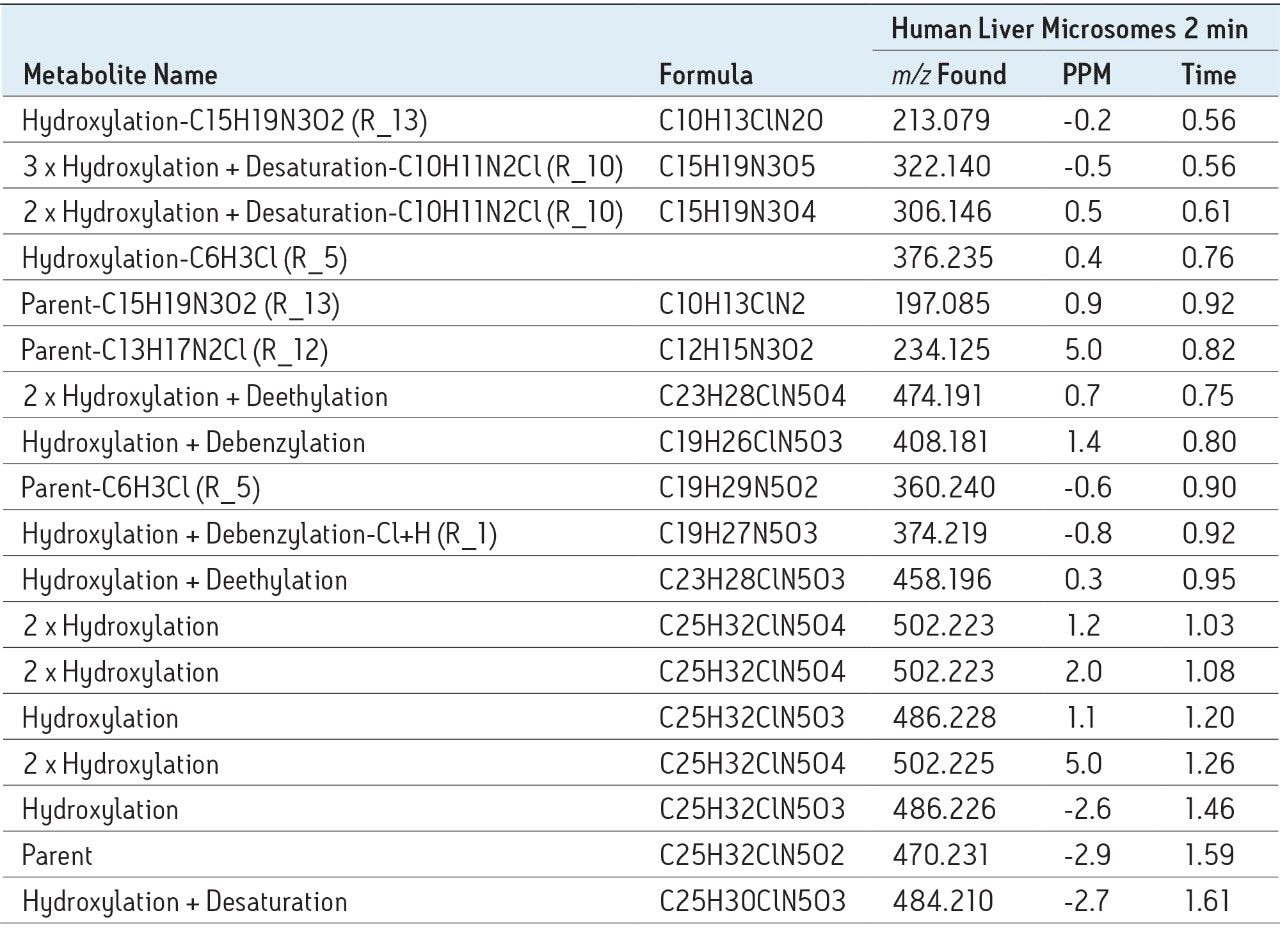This screenshot has height=931, width=1280.
Task: Select m/z value '376.235'
Action: (942, 259)
